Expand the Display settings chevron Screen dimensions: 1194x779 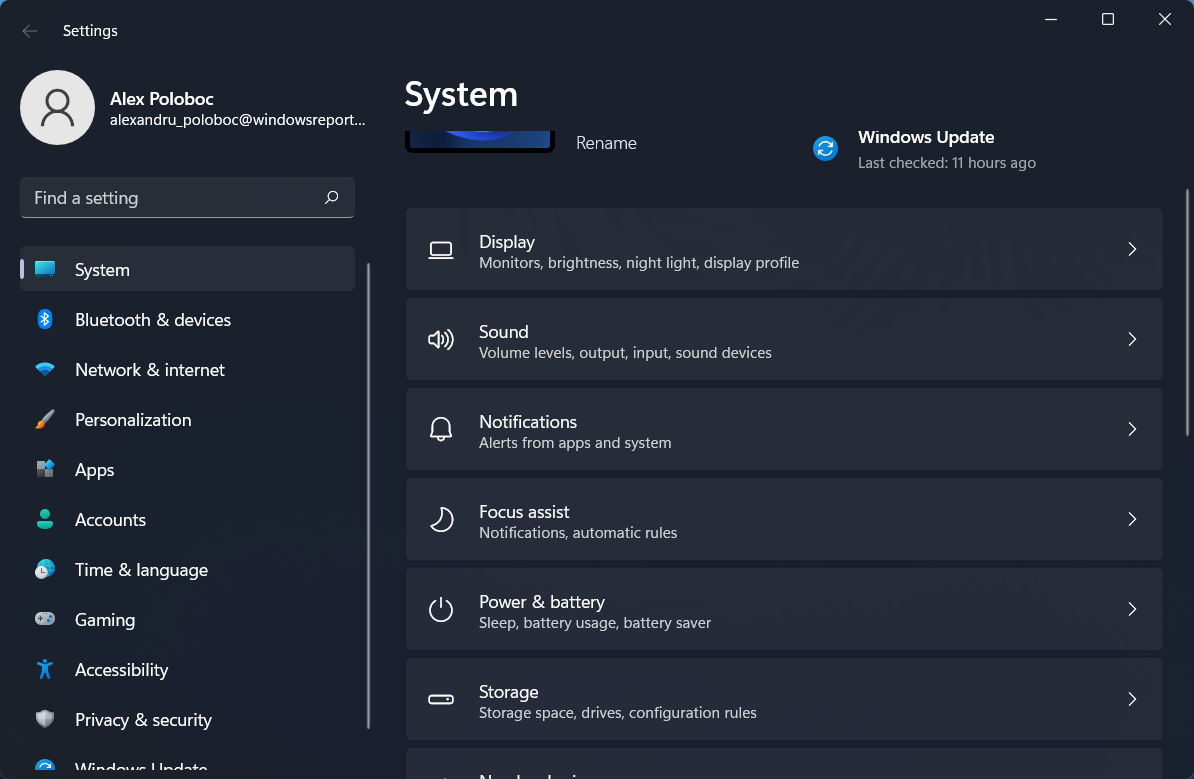click(x=1132, y=249)
